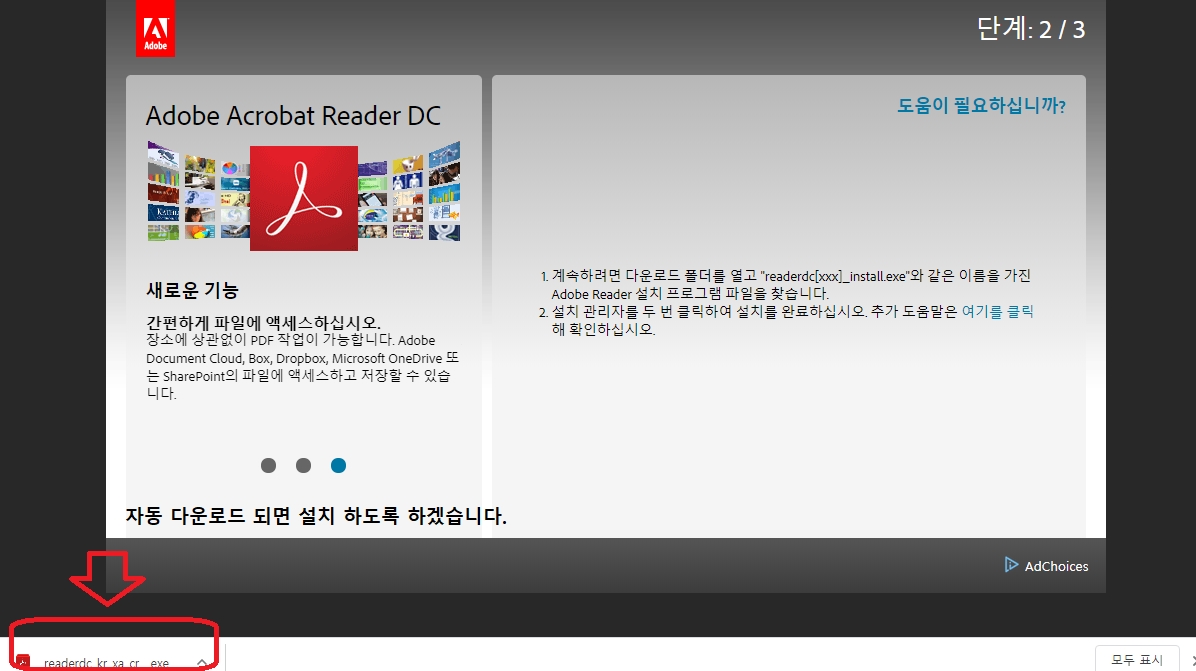The image size is (1196, 671).
Task: Open the '도움이 필요하십니까?' help link
Action: [981, 105]
